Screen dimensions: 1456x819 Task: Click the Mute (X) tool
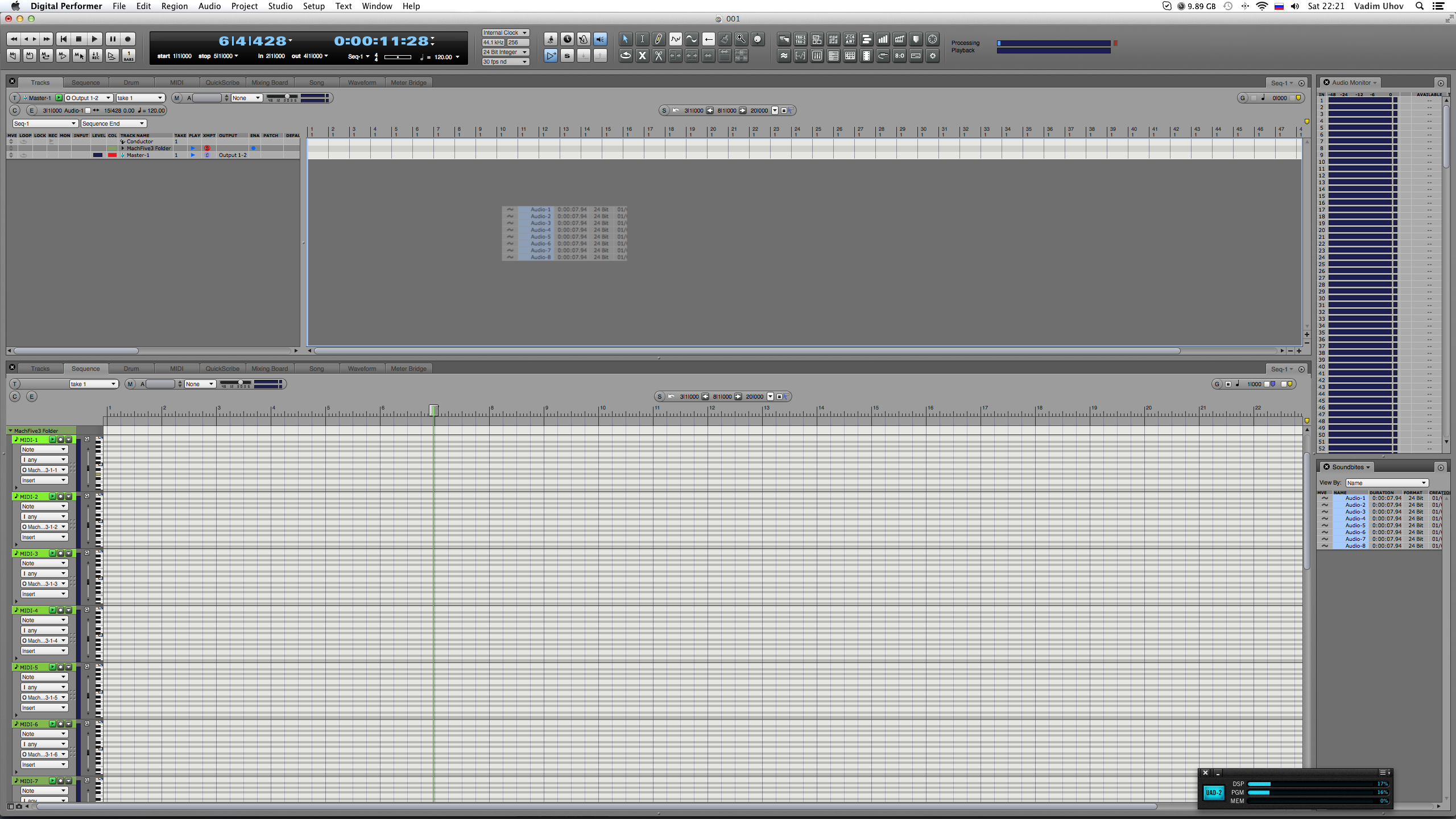click(642, 56)
